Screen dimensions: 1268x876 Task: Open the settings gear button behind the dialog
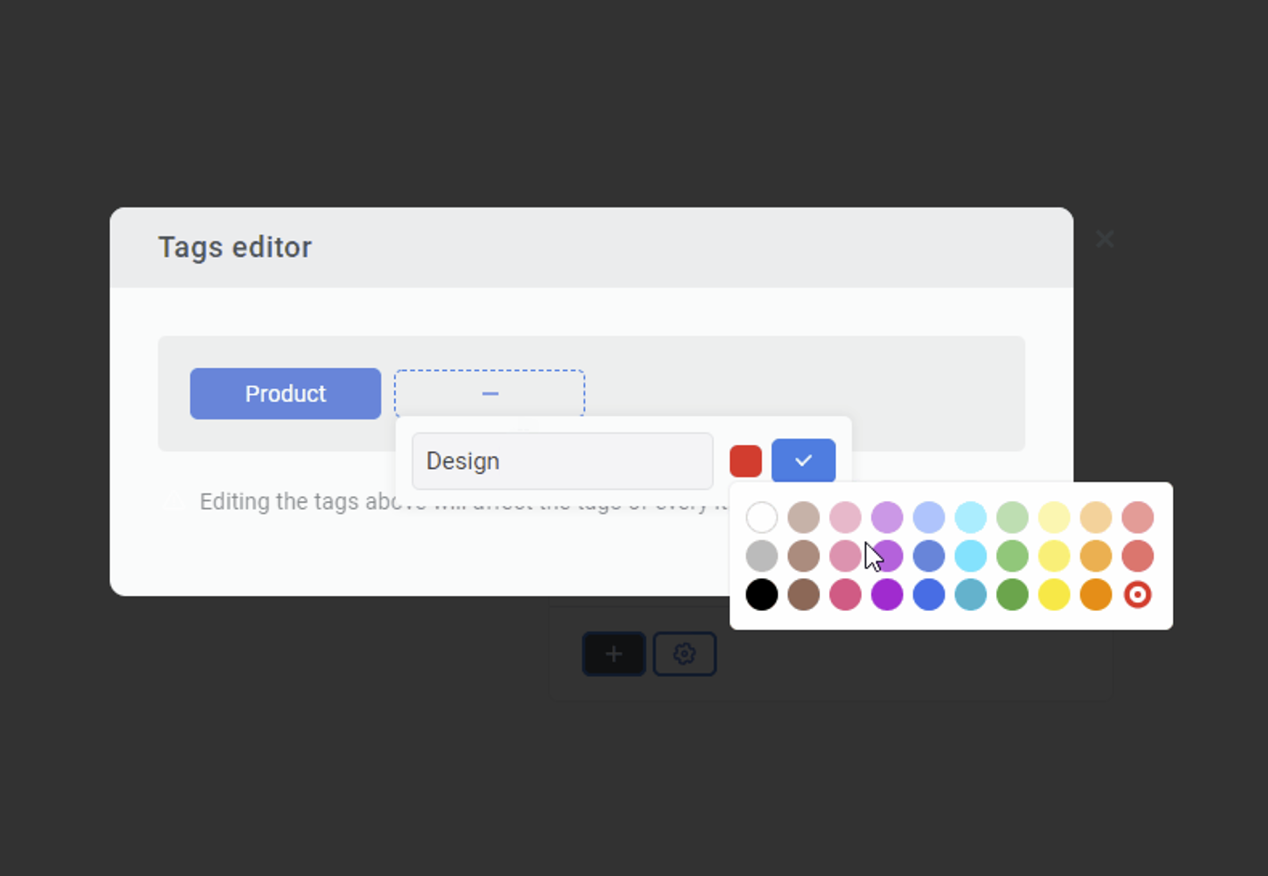click(684, 654)
